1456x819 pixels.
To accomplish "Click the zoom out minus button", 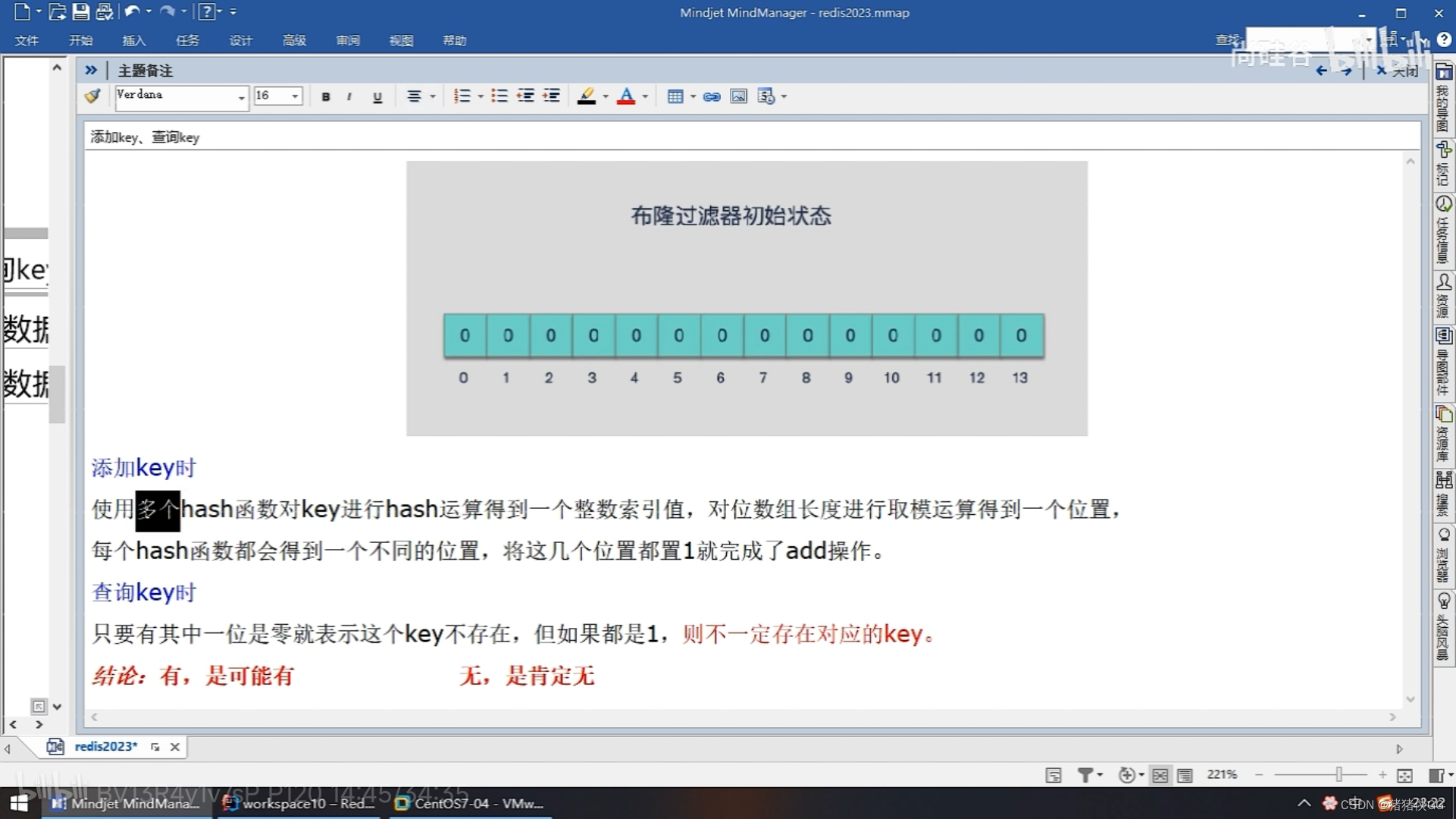I will click(1259, 775).
